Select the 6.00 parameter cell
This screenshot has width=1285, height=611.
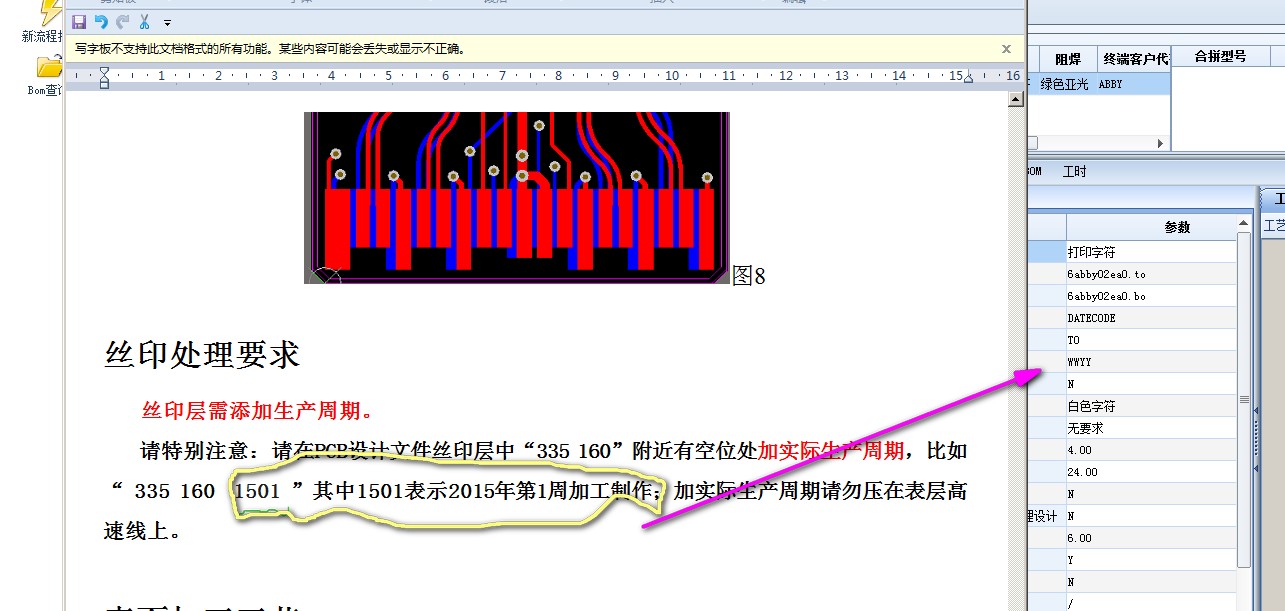coord(1152,538)
